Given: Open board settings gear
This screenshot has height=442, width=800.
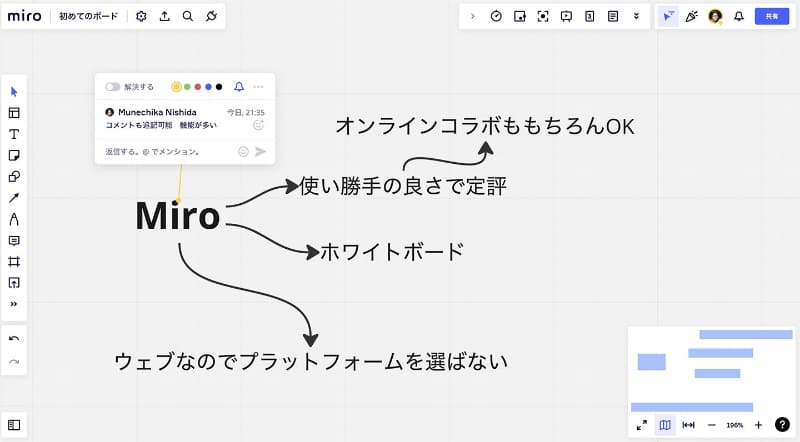Looking at the screenshot, I should [141, 16].
